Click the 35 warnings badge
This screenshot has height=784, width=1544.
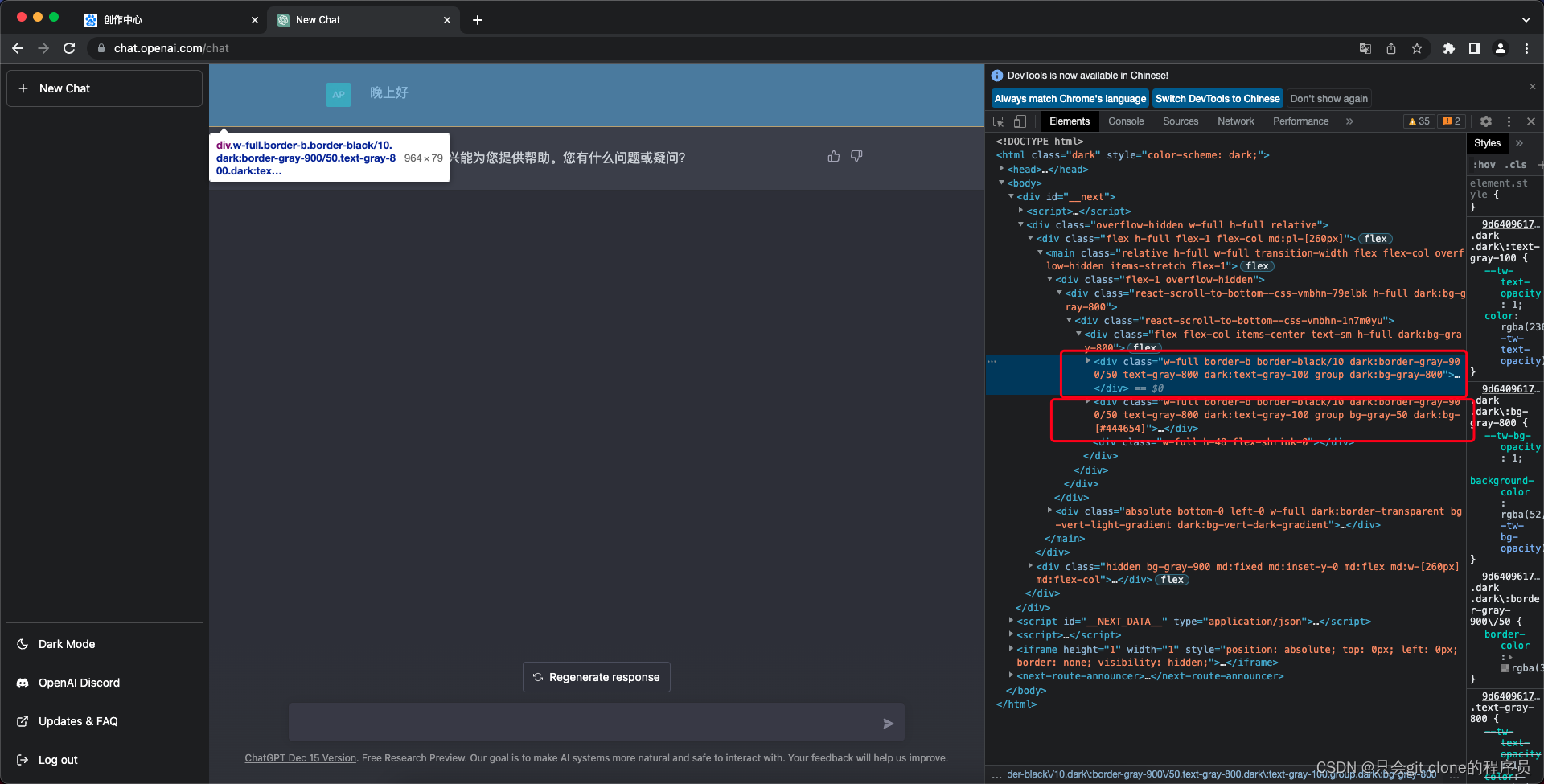click(x=1419, y=121)
